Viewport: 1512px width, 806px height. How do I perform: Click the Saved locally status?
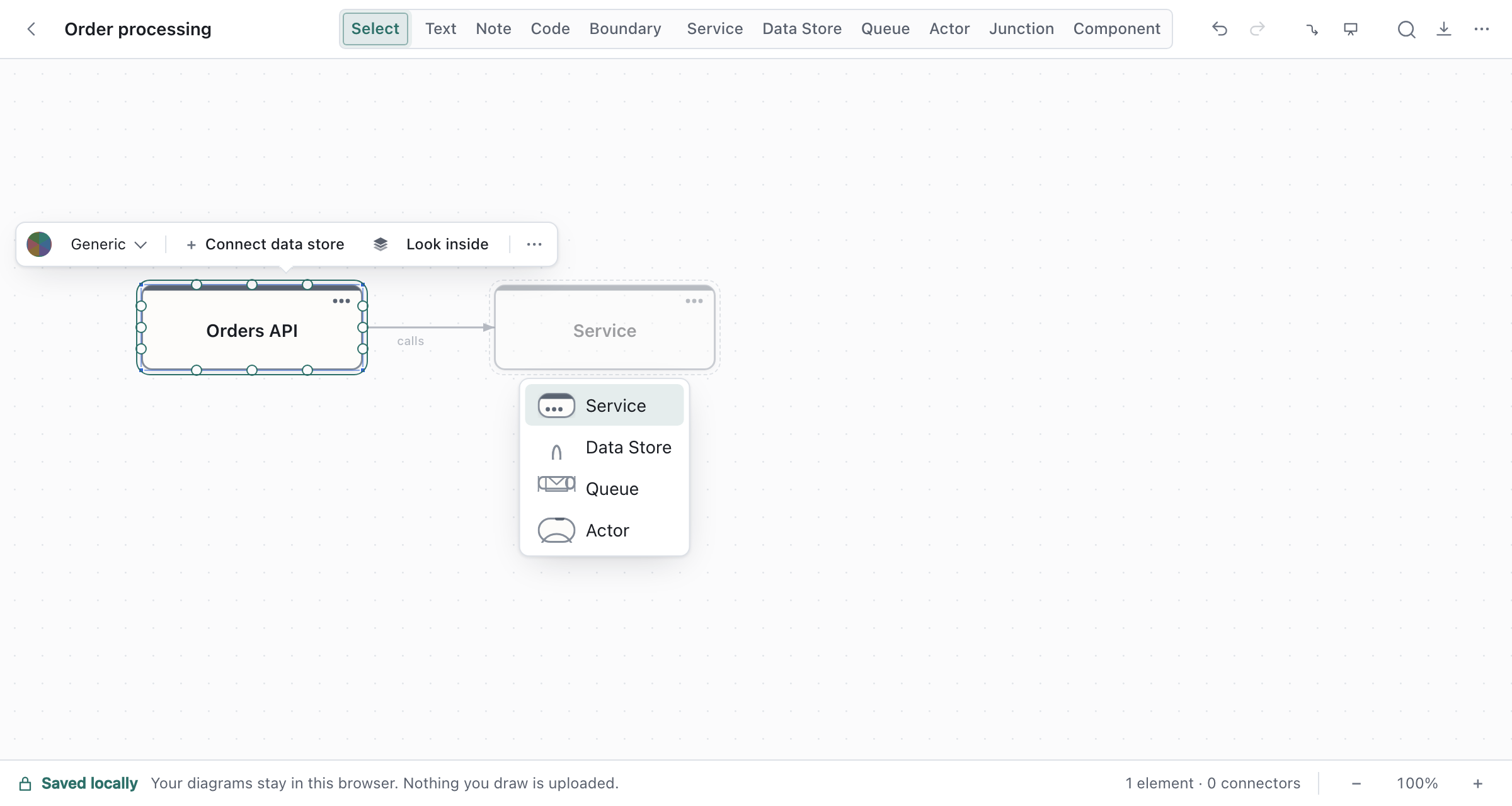pos(89,783)
